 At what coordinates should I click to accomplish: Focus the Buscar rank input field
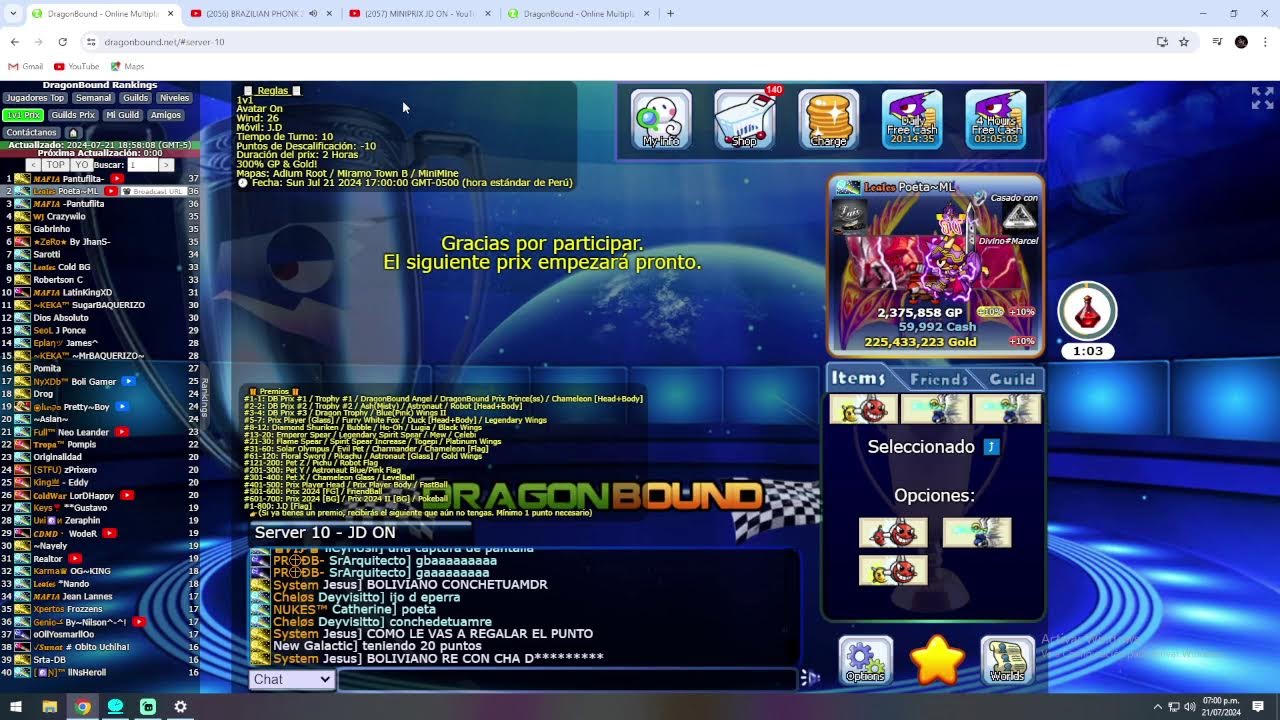[142, 165]
